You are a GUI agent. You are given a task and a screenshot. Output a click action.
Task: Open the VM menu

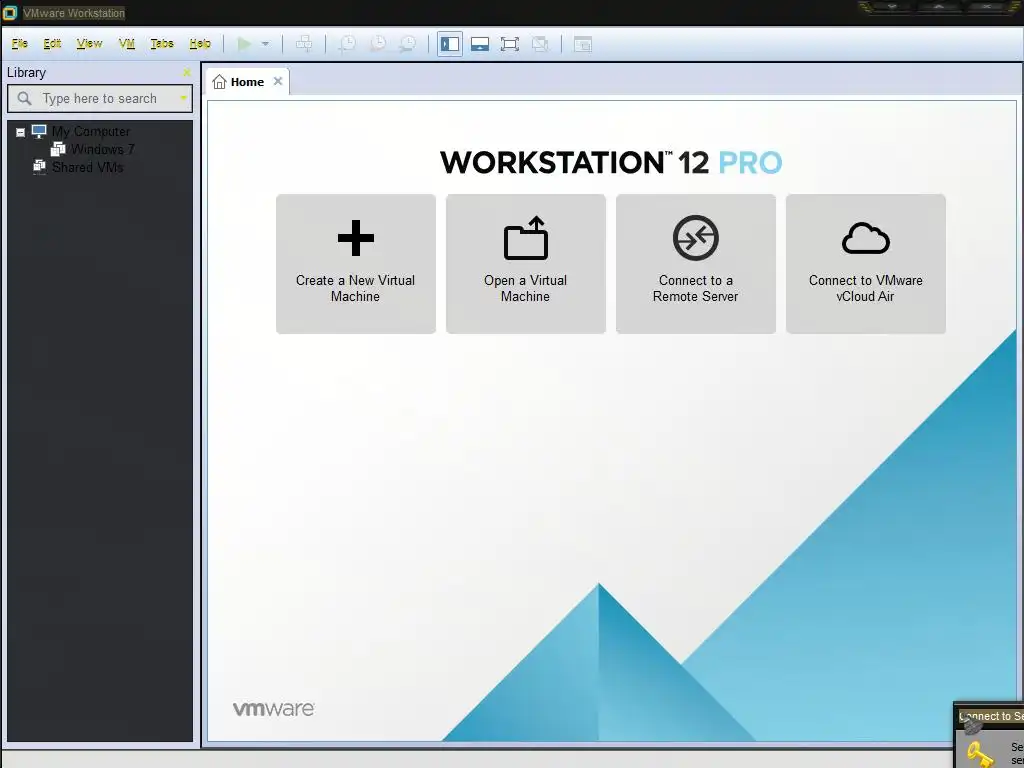click(127, 44)
